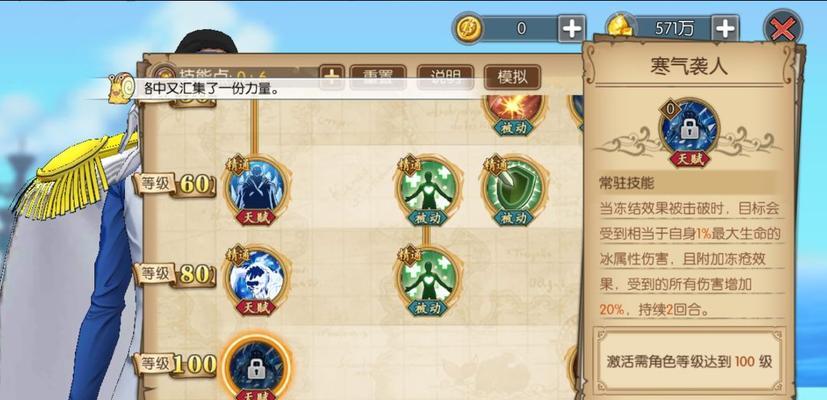
Task: Add skill points with the plus button
Action: tap(332, 78)
